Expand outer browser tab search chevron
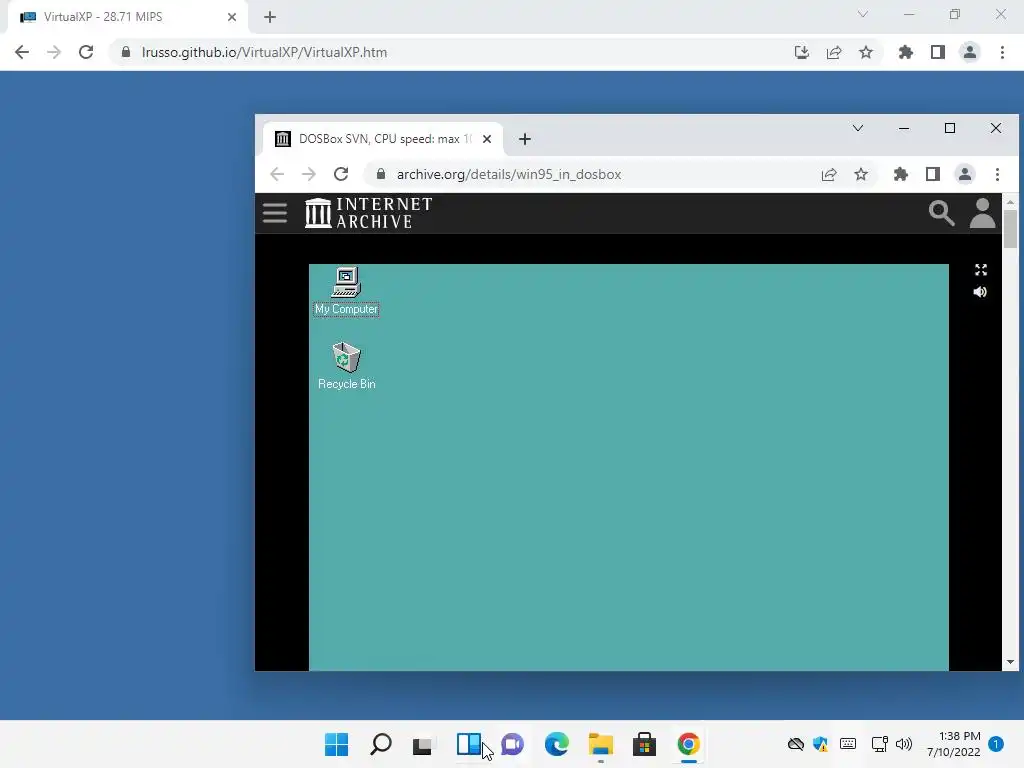 pyautogui.click(x=863, y=14)
